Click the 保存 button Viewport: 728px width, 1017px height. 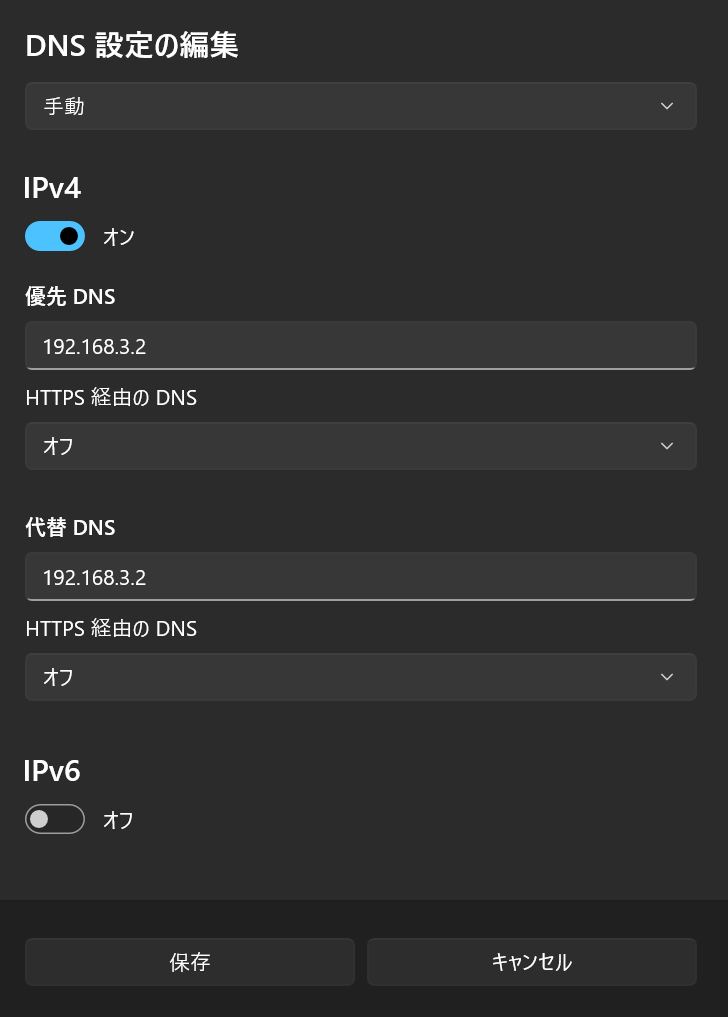click(190, 962)
